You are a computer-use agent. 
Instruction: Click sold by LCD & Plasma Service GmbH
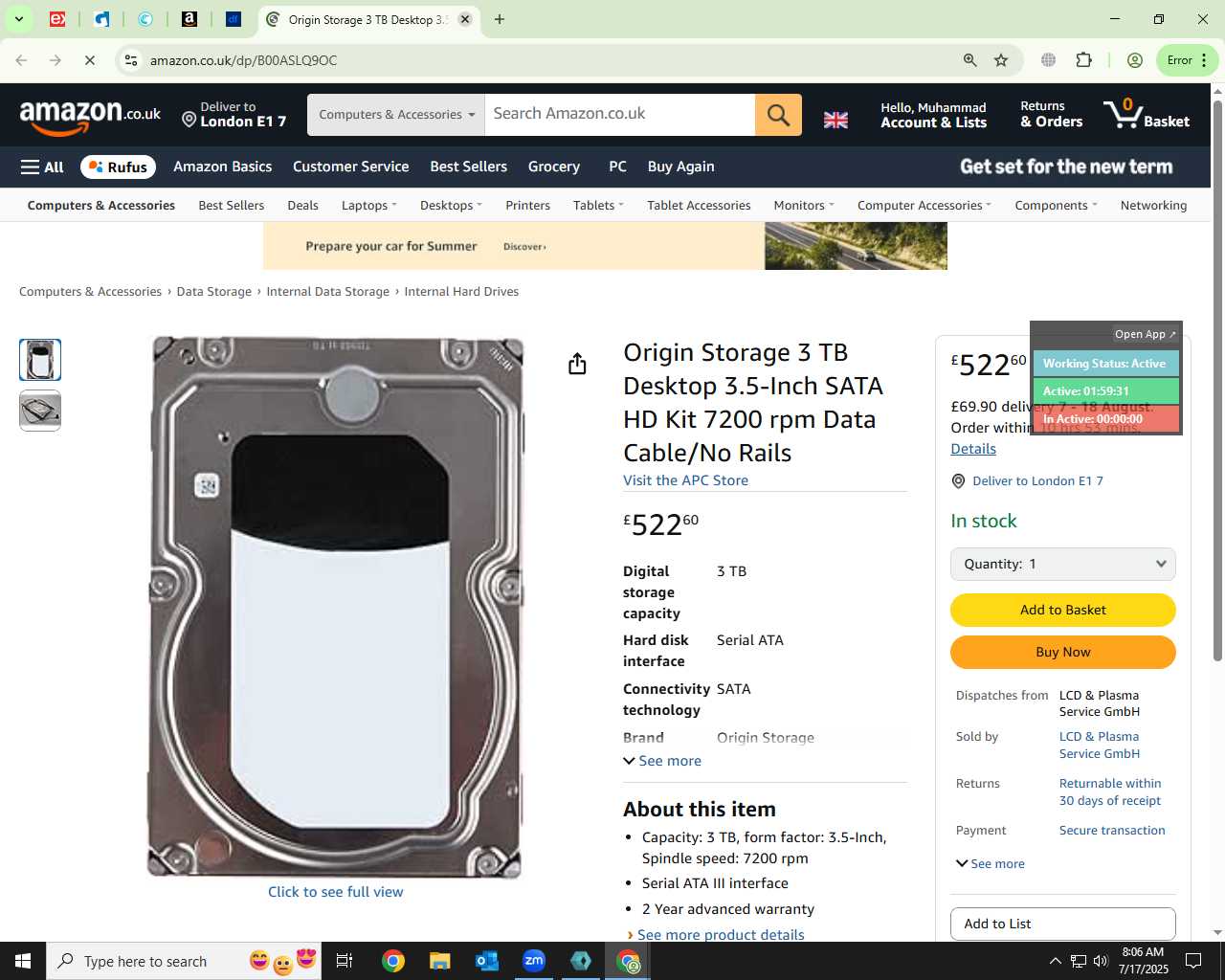1099,745
